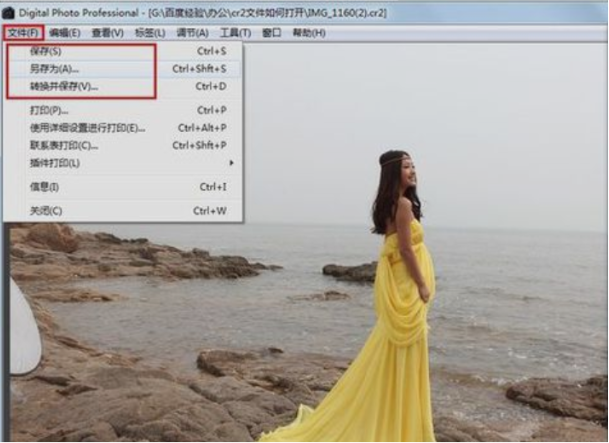The image size is (609, 443).
Task: Open the 查看(V) menu
Action: [107, 33]
